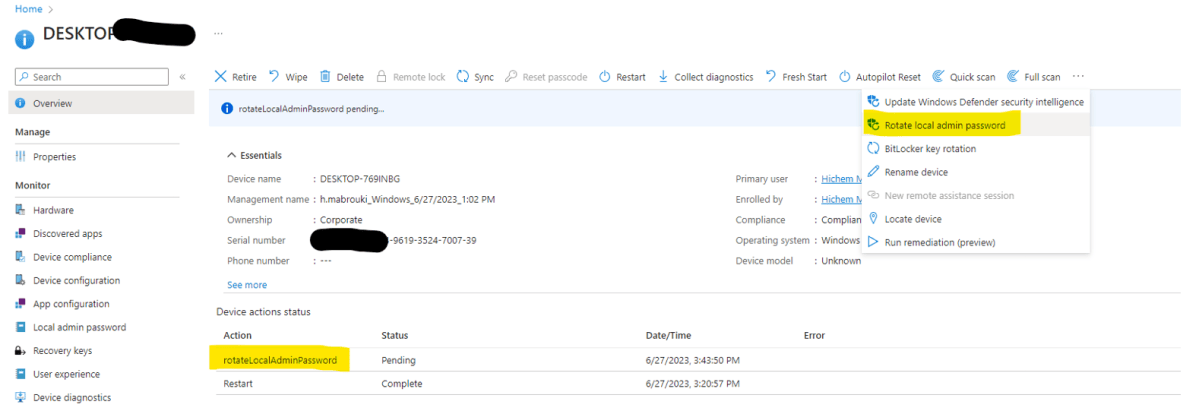The image size is (1199, 411).
Task: Click the Primary user name link
Action: coord(841,179)
